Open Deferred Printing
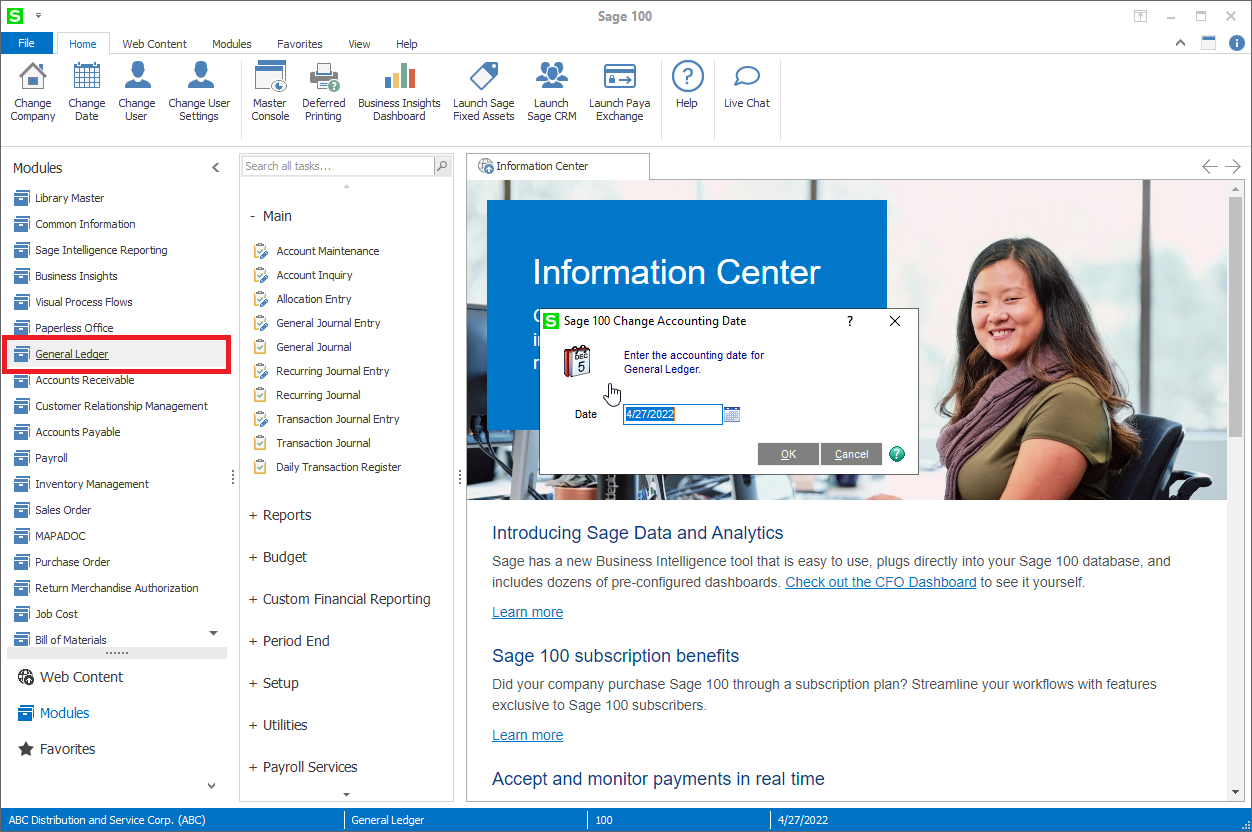 [x=324, y=91]
